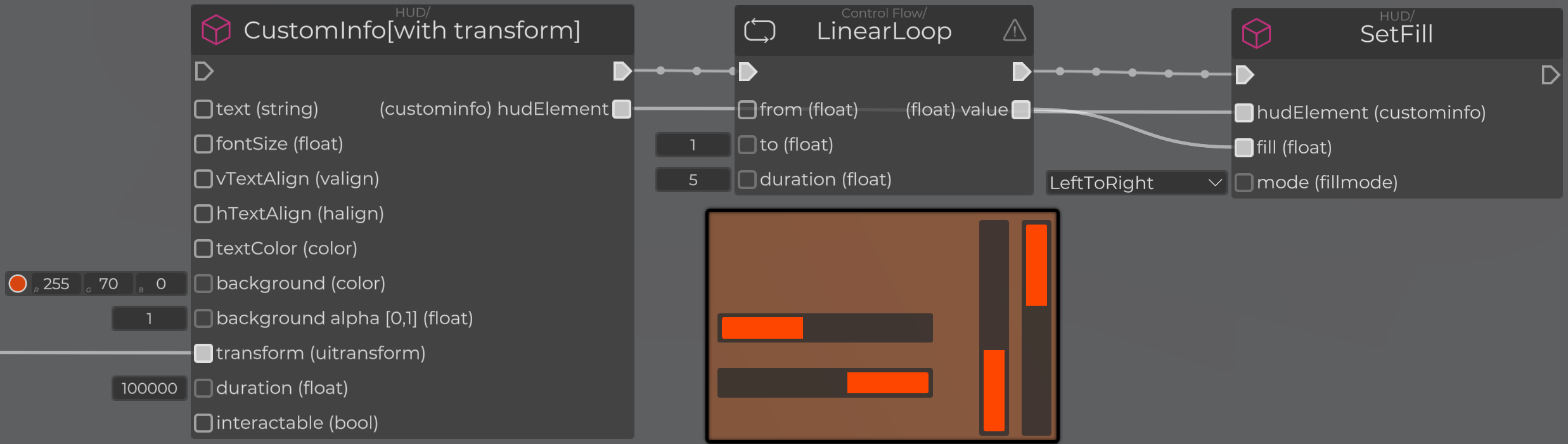
Task: Click the hudElement output port on CustomInfo
Action: 622,109
